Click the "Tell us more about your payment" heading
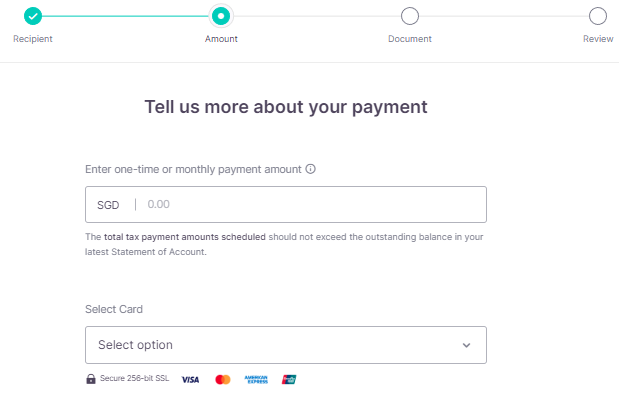The width and height of the screenshot is (622, 400). [286, 106]
